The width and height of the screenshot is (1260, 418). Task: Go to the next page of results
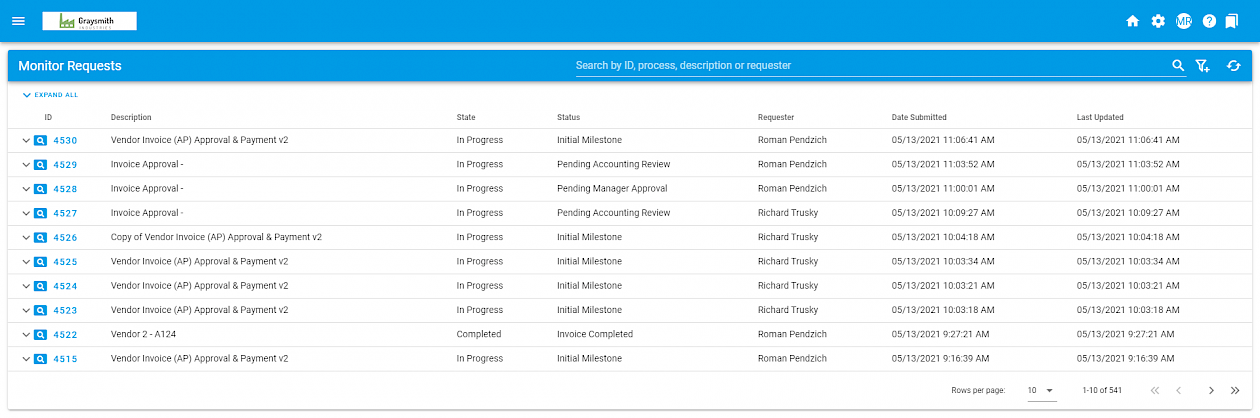[1211, 390]
